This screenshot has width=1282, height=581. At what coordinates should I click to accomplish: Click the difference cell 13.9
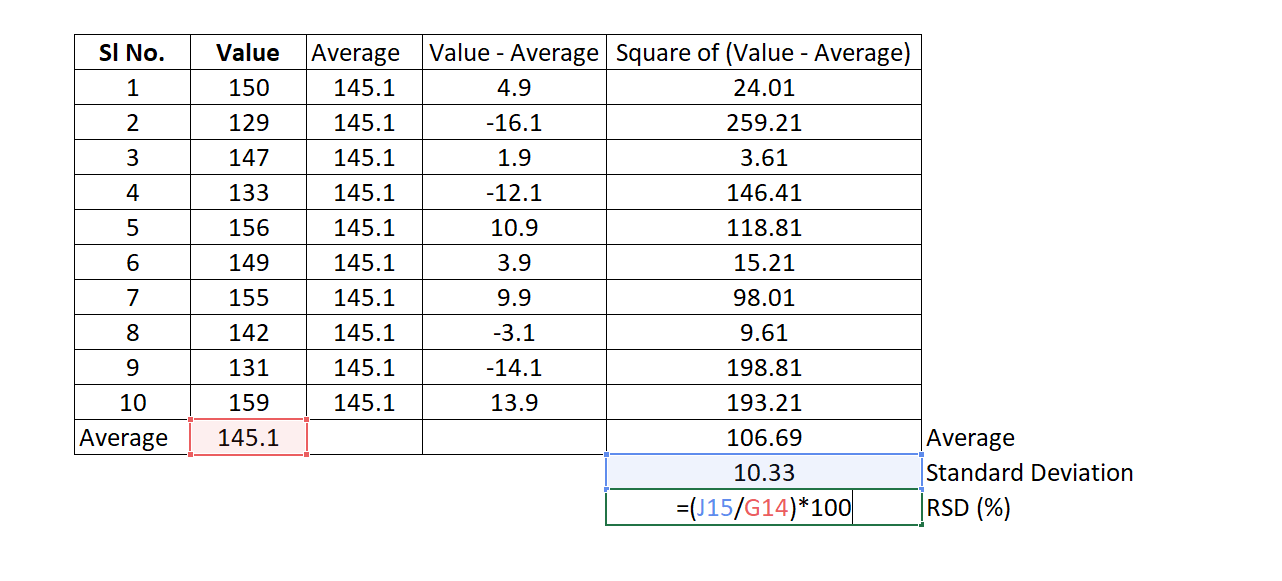(x=514, y=402)
